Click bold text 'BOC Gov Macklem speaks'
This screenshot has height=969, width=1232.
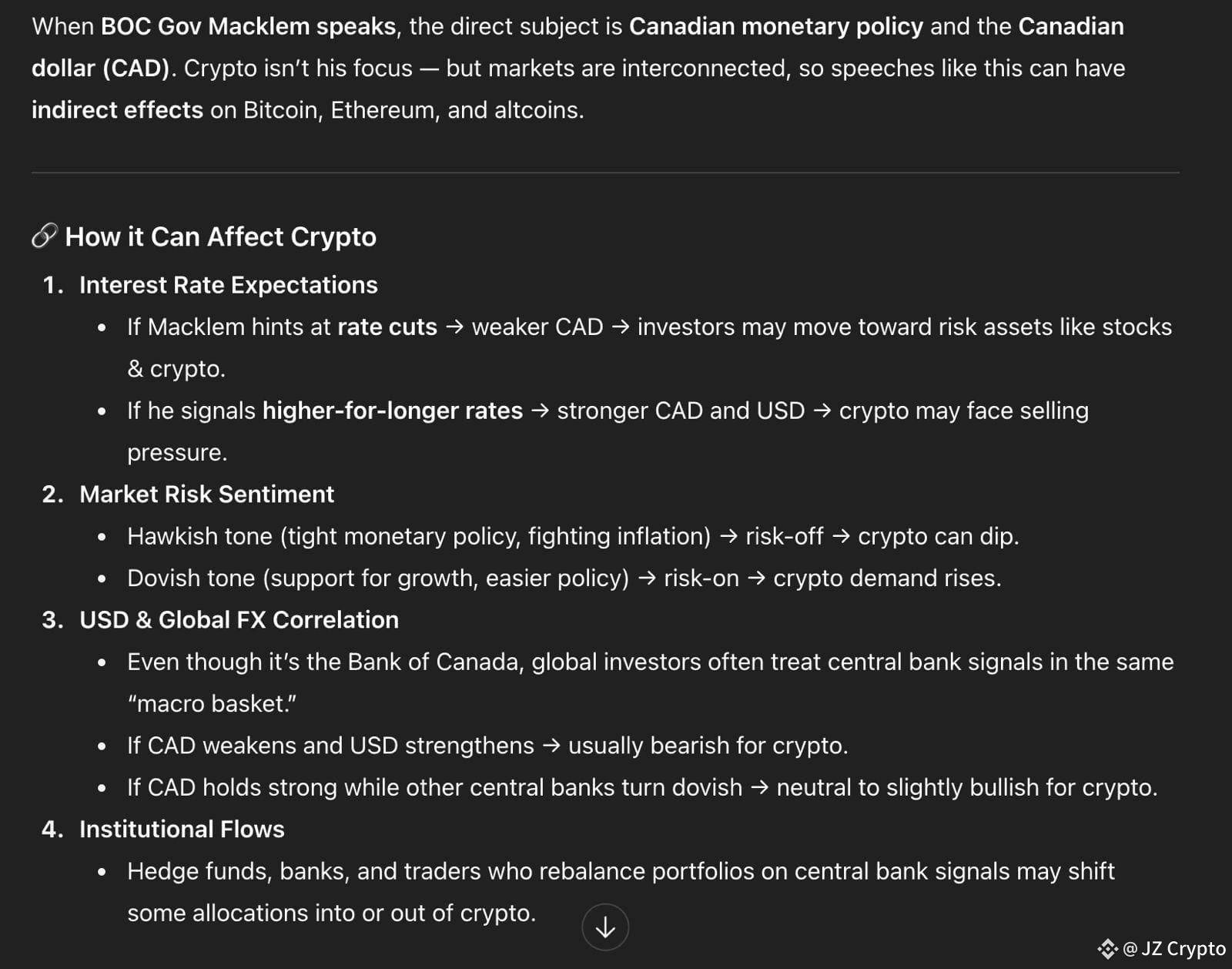pyautogui.click(x=249, y=26)
